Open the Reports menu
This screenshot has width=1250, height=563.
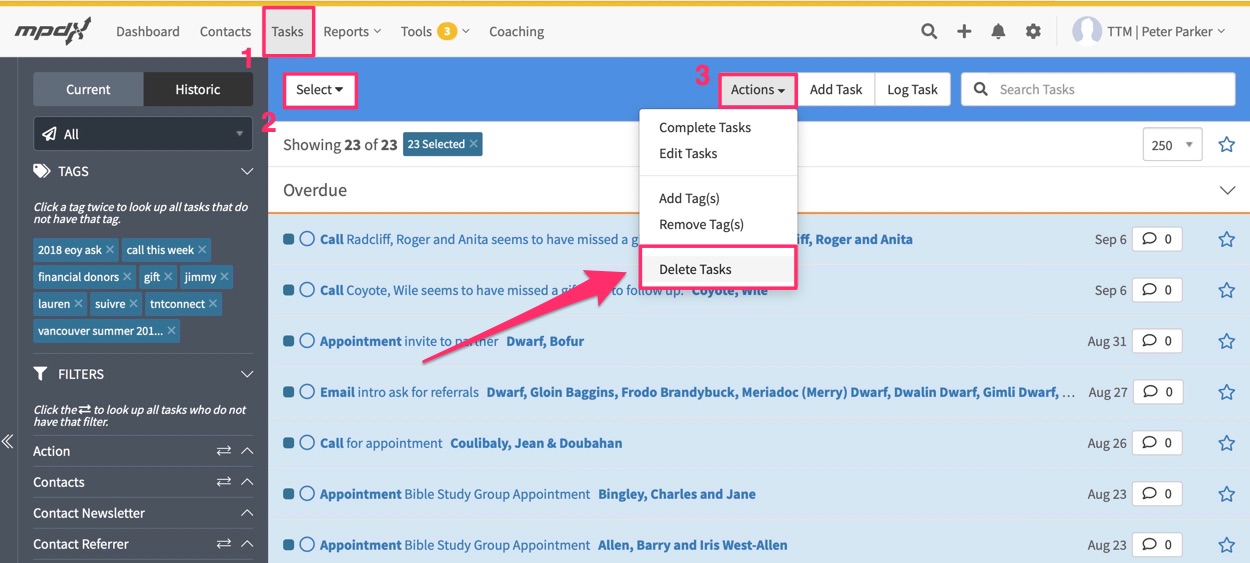coord(352,31)
